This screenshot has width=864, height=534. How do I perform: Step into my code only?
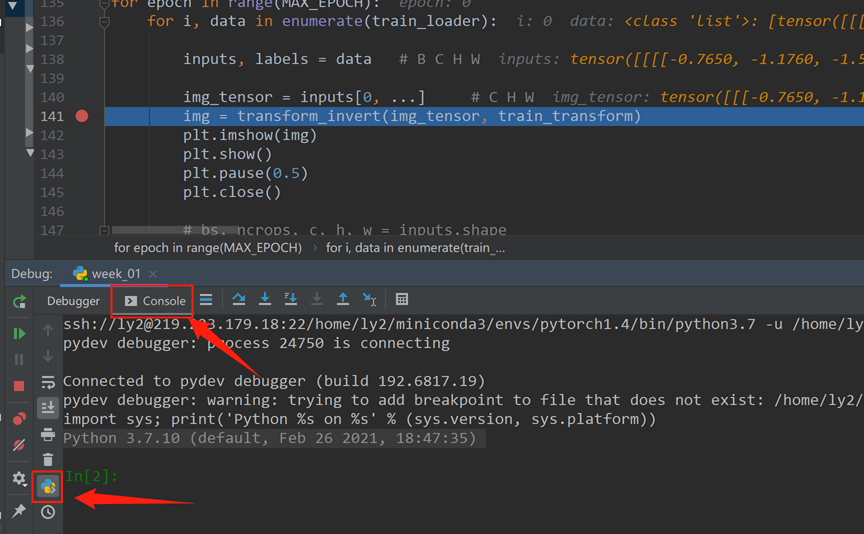tap(291, 299)
